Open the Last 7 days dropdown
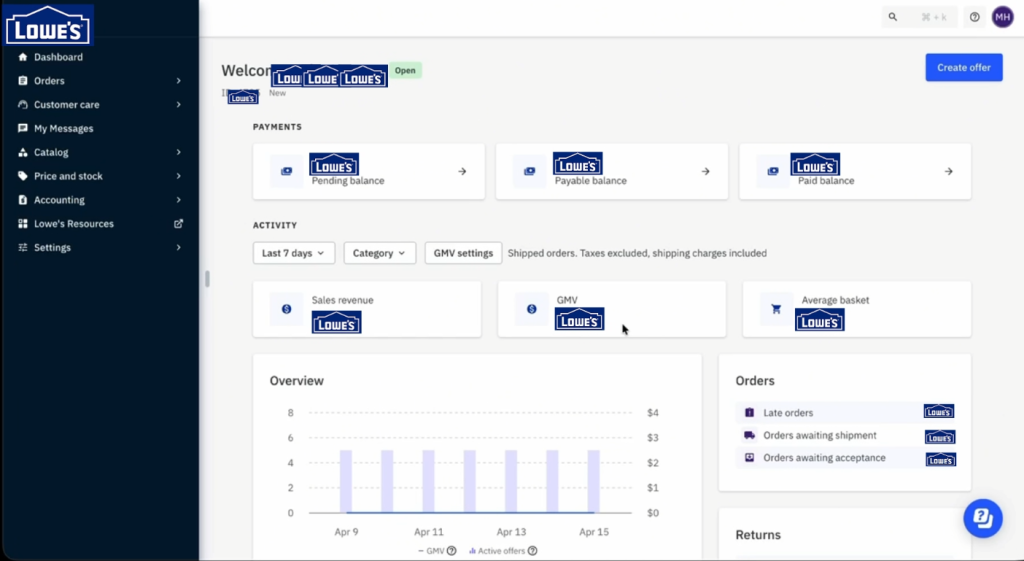The height and width of the screenshot is (561, 1024). [x=293, y=253]
